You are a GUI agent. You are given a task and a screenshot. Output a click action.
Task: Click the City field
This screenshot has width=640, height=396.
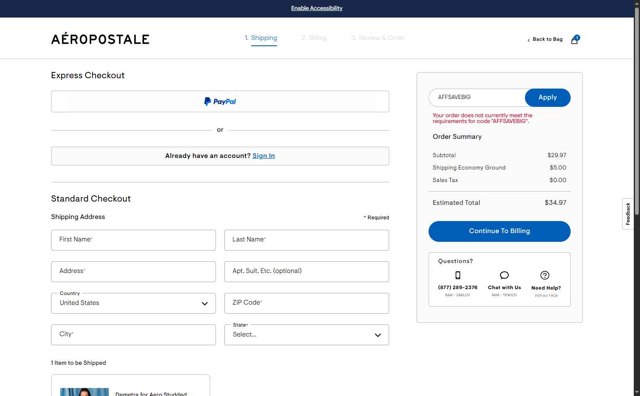pyautogui.click(x=133, y=335)
